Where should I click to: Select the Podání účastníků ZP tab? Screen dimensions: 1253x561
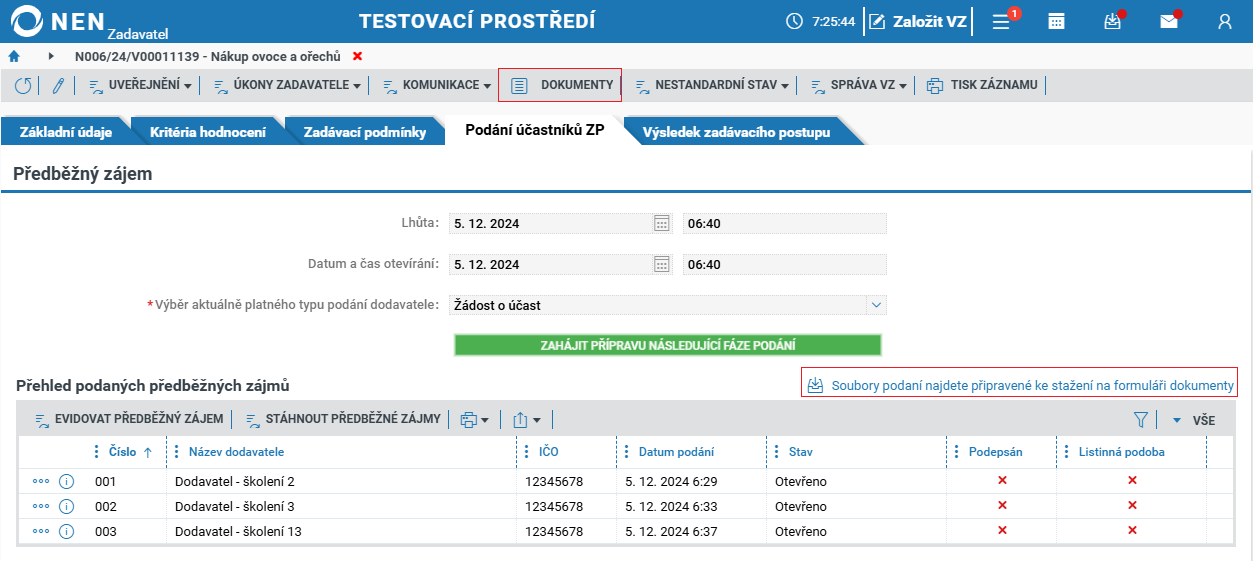pos(534,131)
